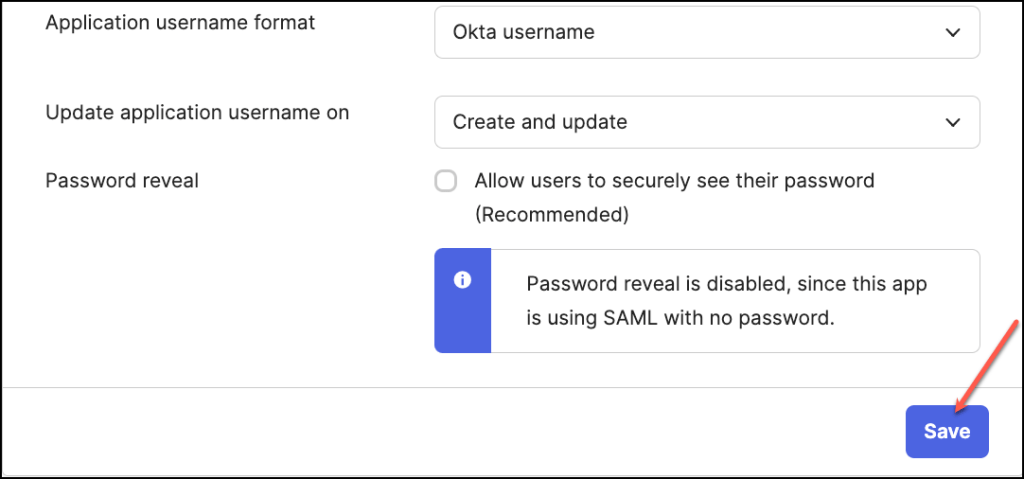Save the application settings
The width and height of the screenshot is (1024, 479).
point(946,431)
